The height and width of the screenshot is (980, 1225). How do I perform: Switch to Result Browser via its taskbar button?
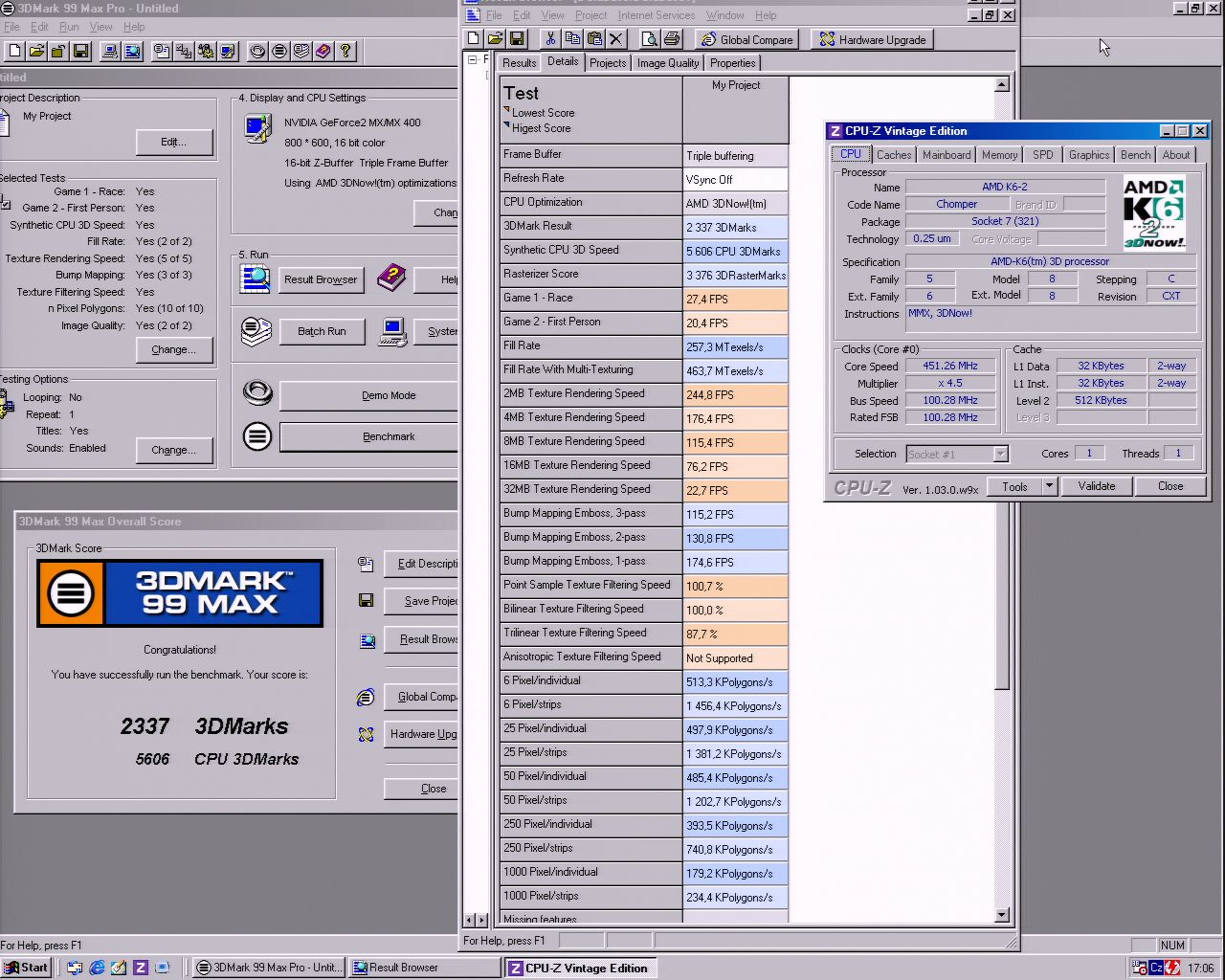tap(424, 968)
